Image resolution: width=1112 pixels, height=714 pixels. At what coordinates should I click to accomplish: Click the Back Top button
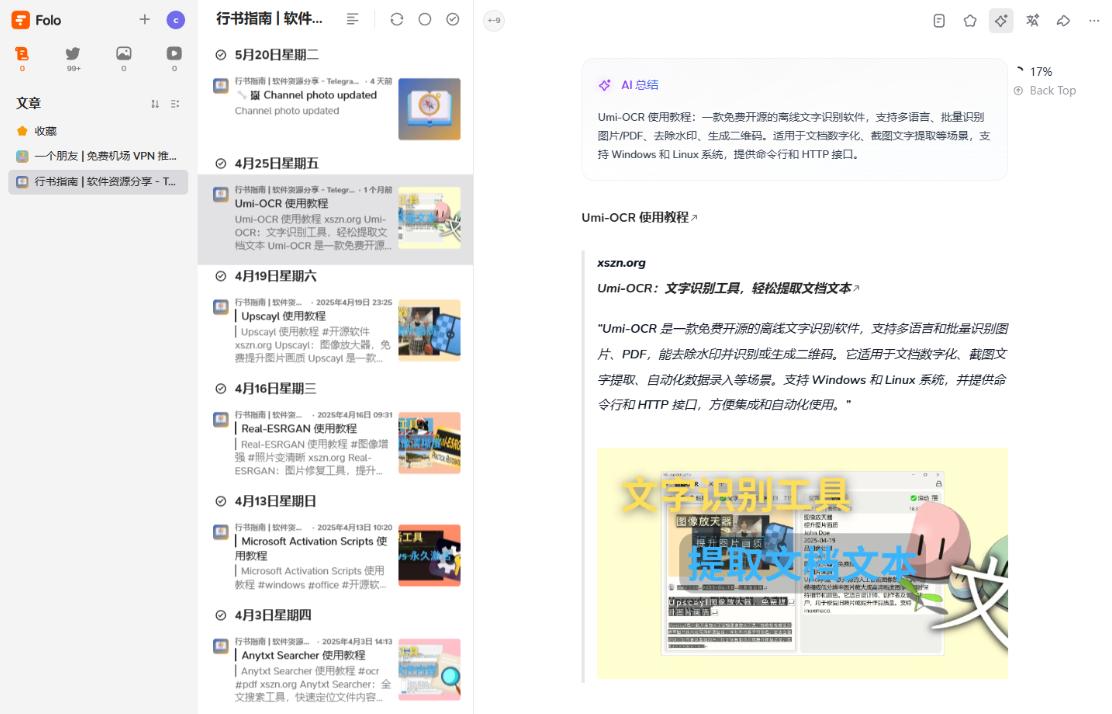pos(1044,90)
